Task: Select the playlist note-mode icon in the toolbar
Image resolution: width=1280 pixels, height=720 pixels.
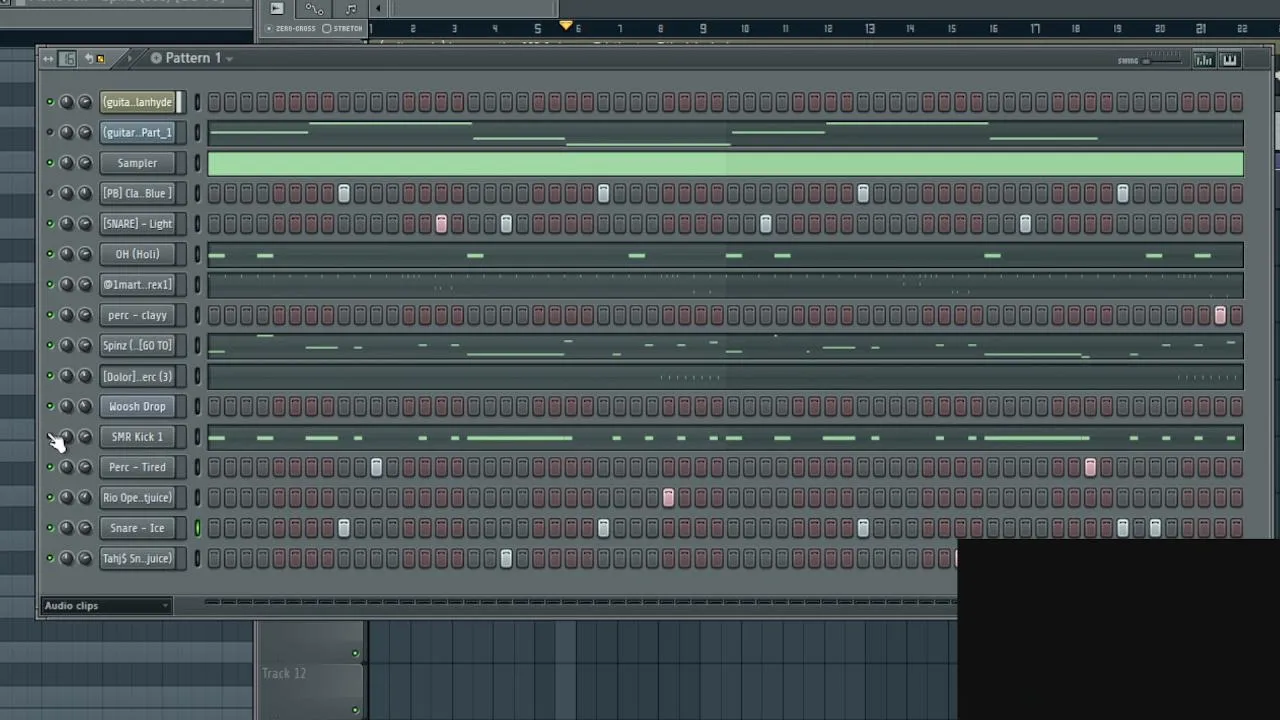Action: point(351,9)
